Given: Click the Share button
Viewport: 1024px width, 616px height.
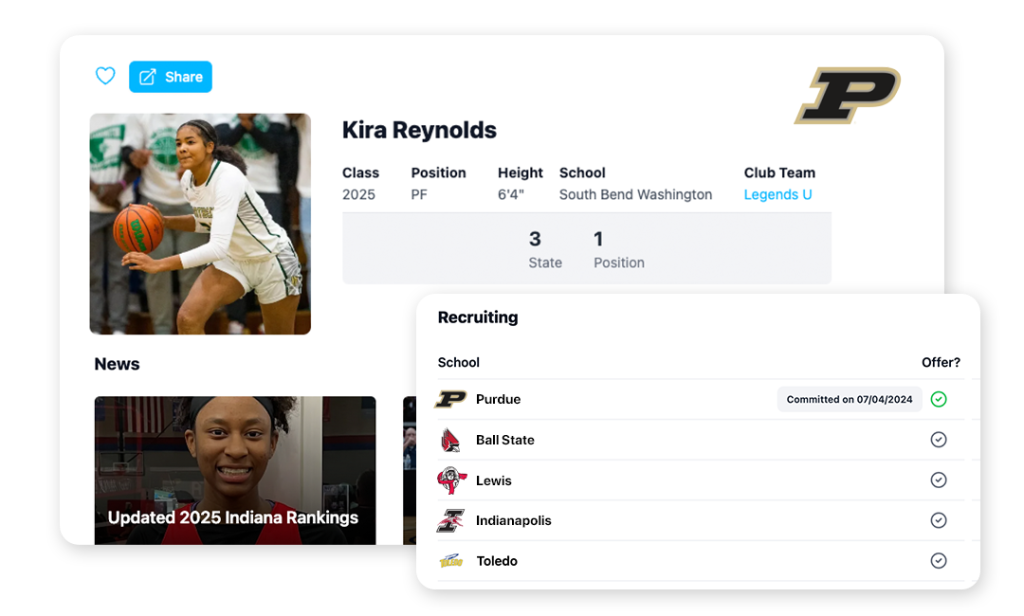Looking at the screenshot, I should pos(170,76).
